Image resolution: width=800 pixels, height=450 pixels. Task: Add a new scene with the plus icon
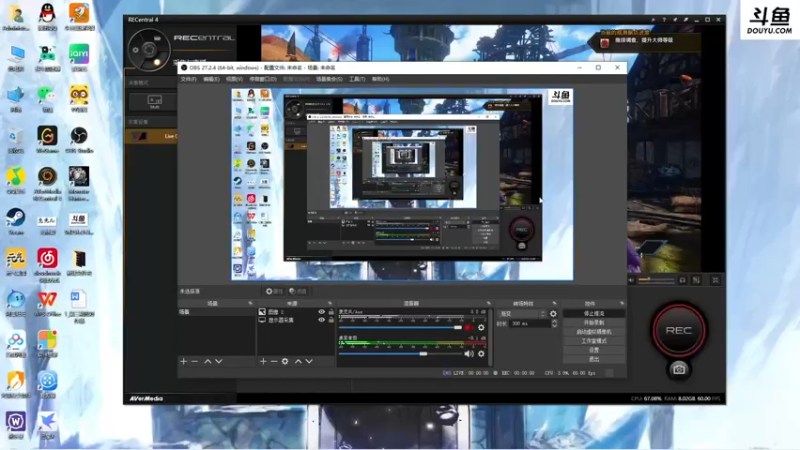[x=184, y=361]
